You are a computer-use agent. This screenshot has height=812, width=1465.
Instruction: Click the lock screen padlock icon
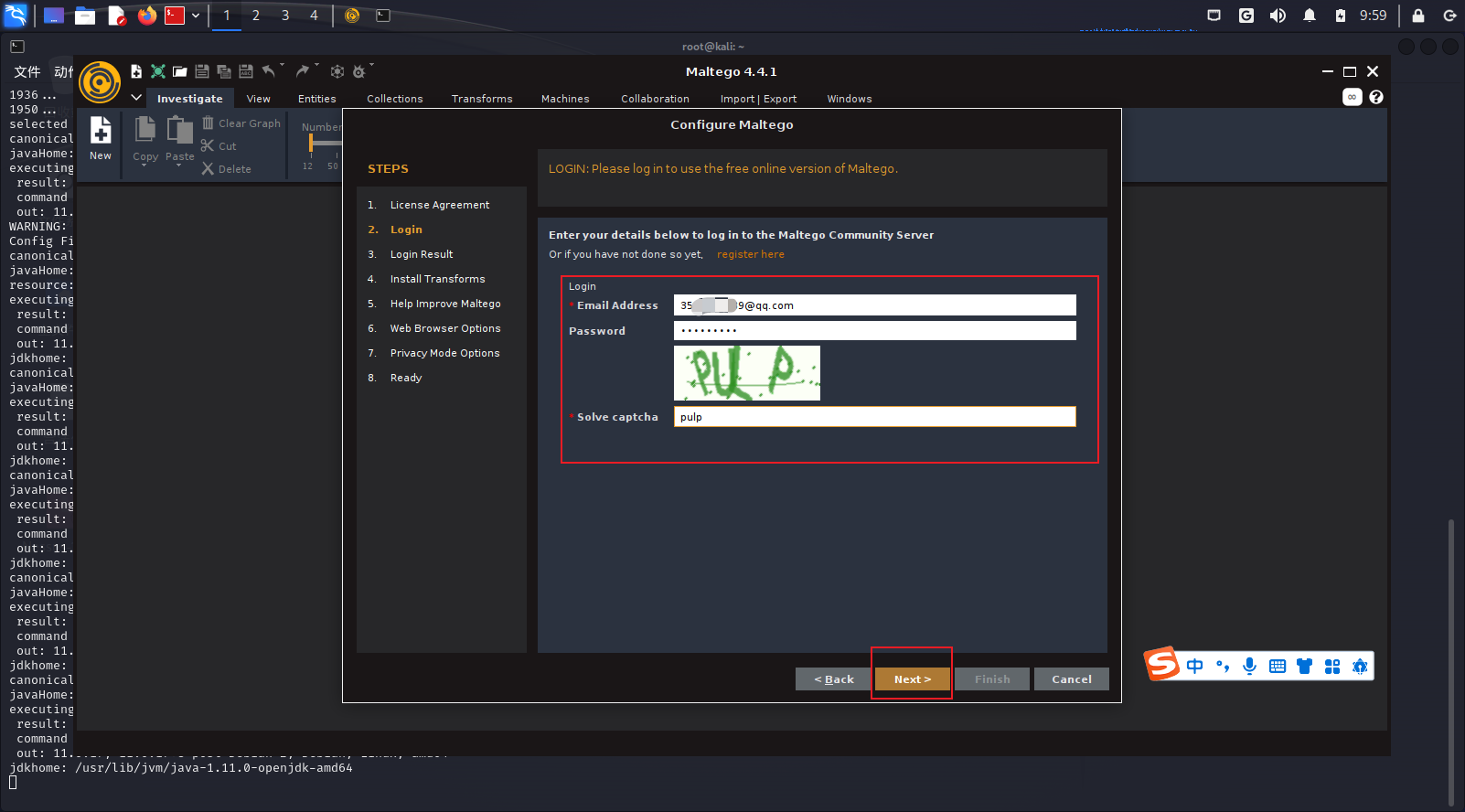[1418, 16]
